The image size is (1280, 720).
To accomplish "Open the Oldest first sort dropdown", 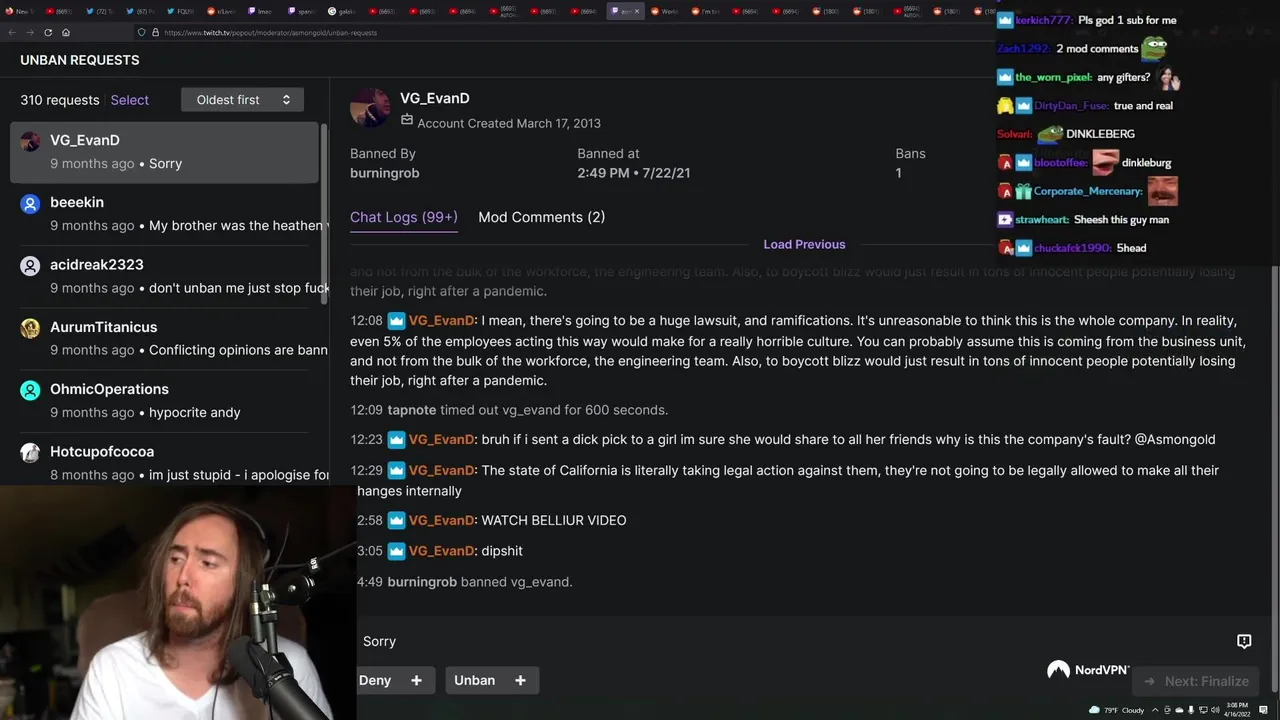I will [242, 100].
